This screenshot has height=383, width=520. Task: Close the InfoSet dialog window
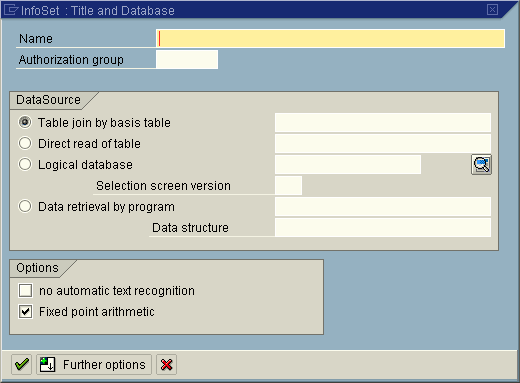point(492,10)
